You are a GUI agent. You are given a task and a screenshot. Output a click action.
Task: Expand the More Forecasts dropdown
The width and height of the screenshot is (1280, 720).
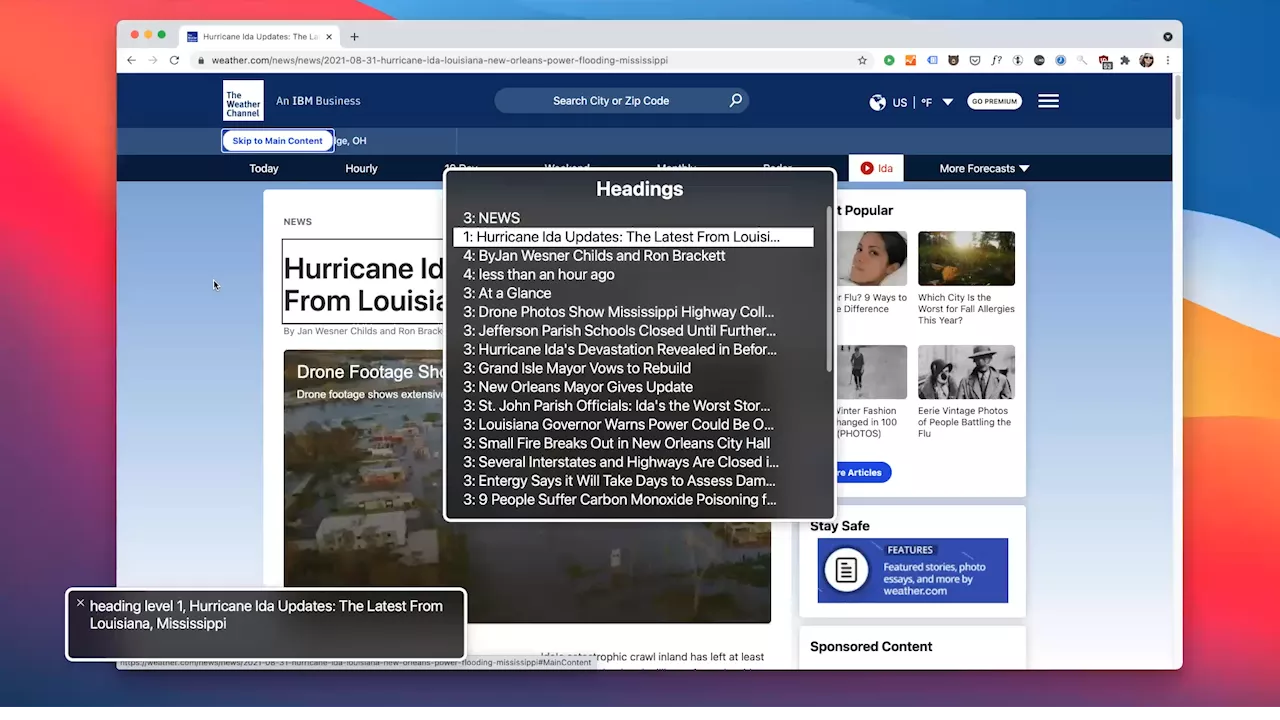[984, 168]
